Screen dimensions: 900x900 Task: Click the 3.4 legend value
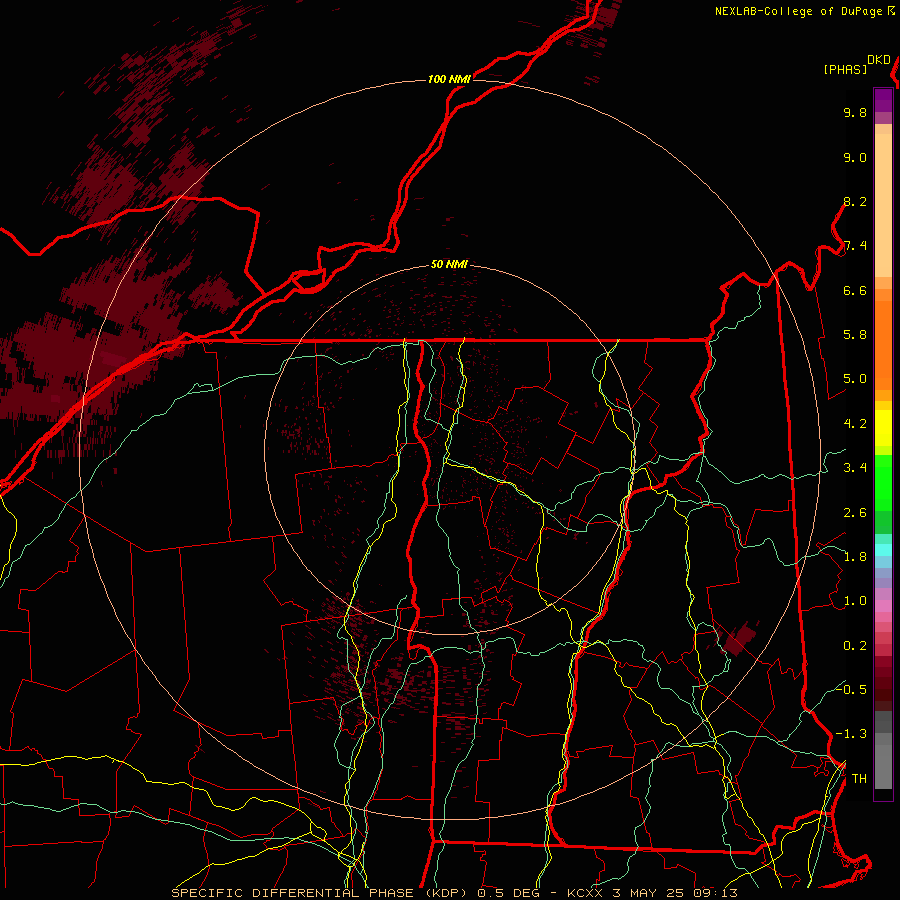[x=855, y=468]
